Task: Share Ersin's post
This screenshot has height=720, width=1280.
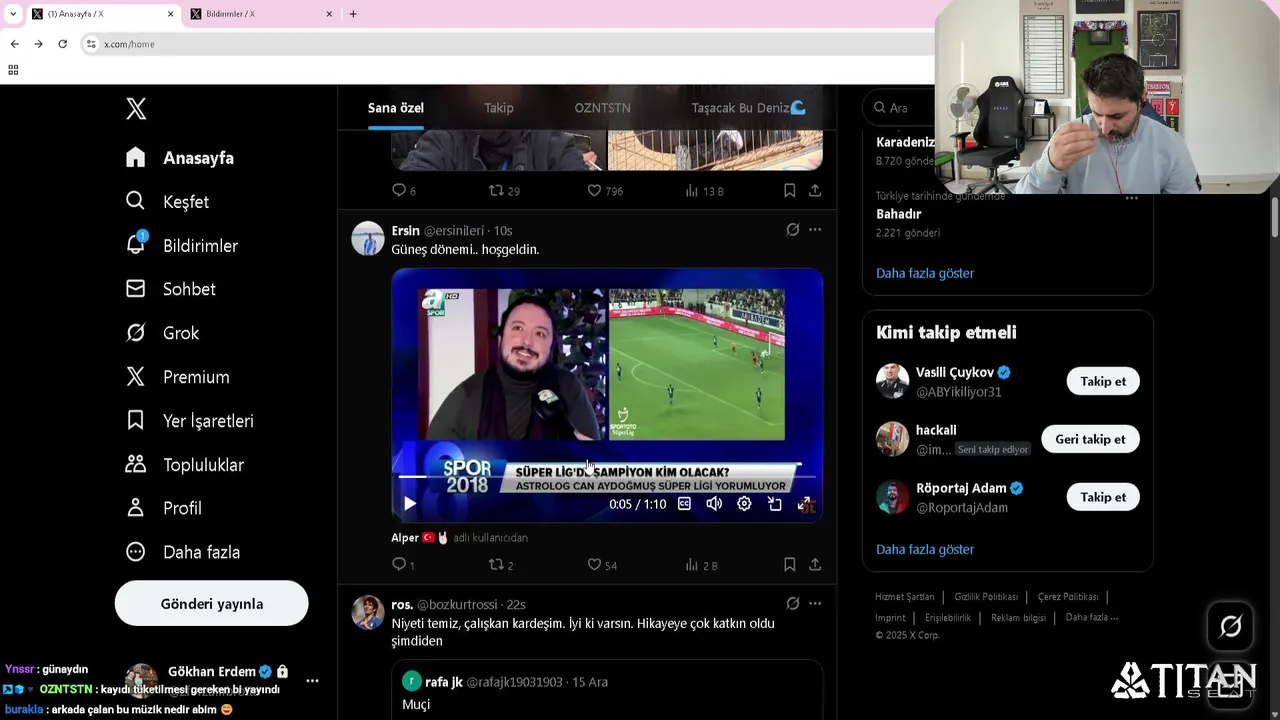Action: pyautogui.click(x=815, y=565)
